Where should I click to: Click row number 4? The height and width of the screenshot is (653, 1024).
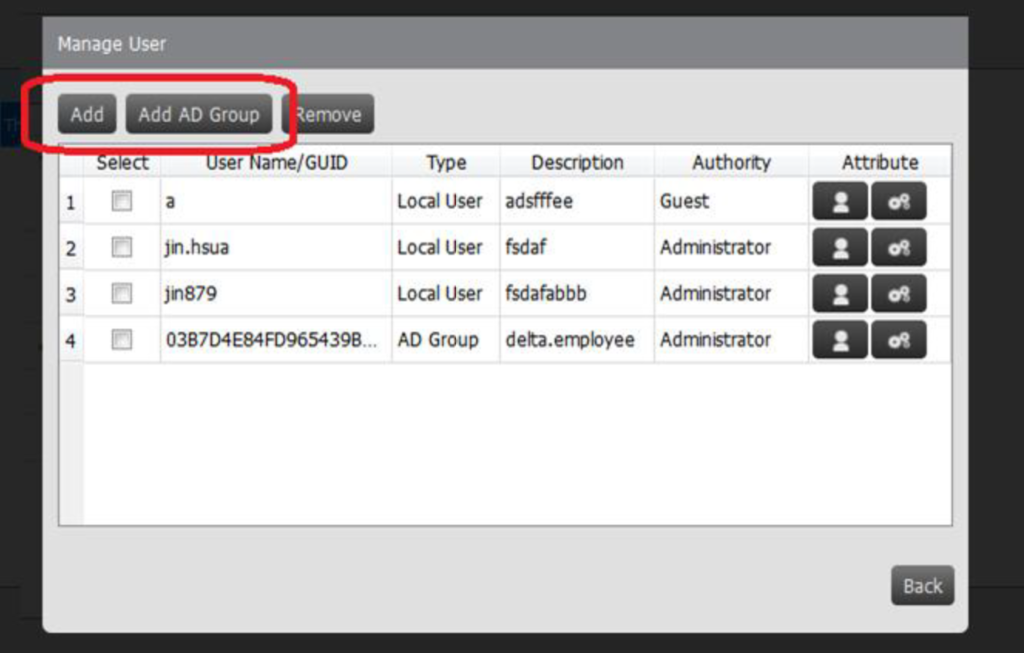click(x=71, y=341)
